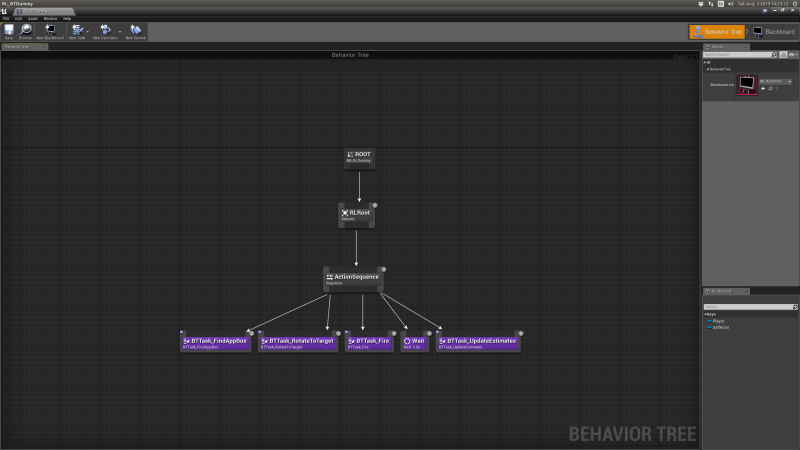The height and width of the screenshot is (450, 800).
Task: Collapse the Keys section in Blackboard
Action: pyautogui.click(x=706, y=313)
